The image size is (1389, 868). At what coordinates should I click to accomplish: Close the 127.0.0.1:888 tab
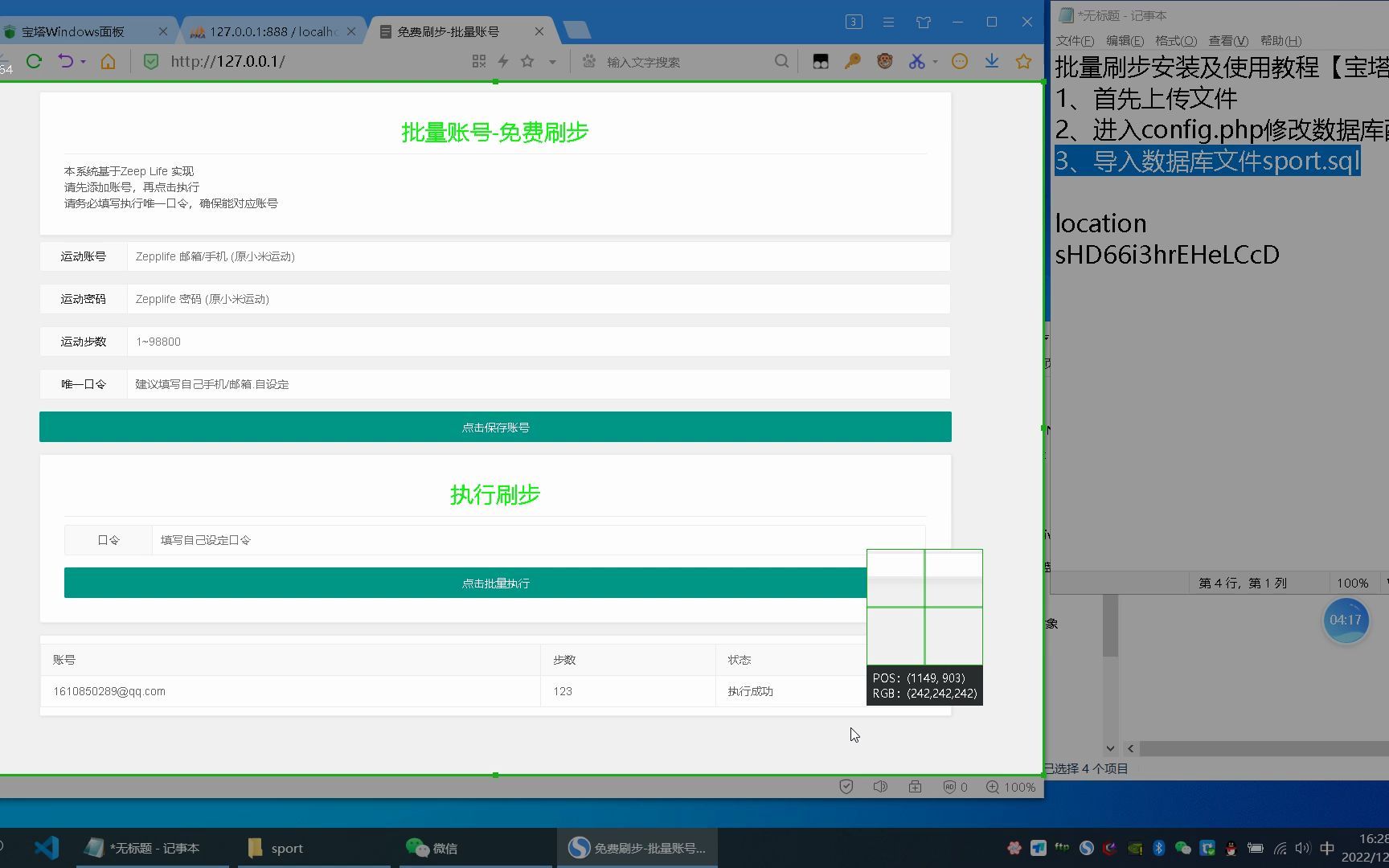(351, 31)
